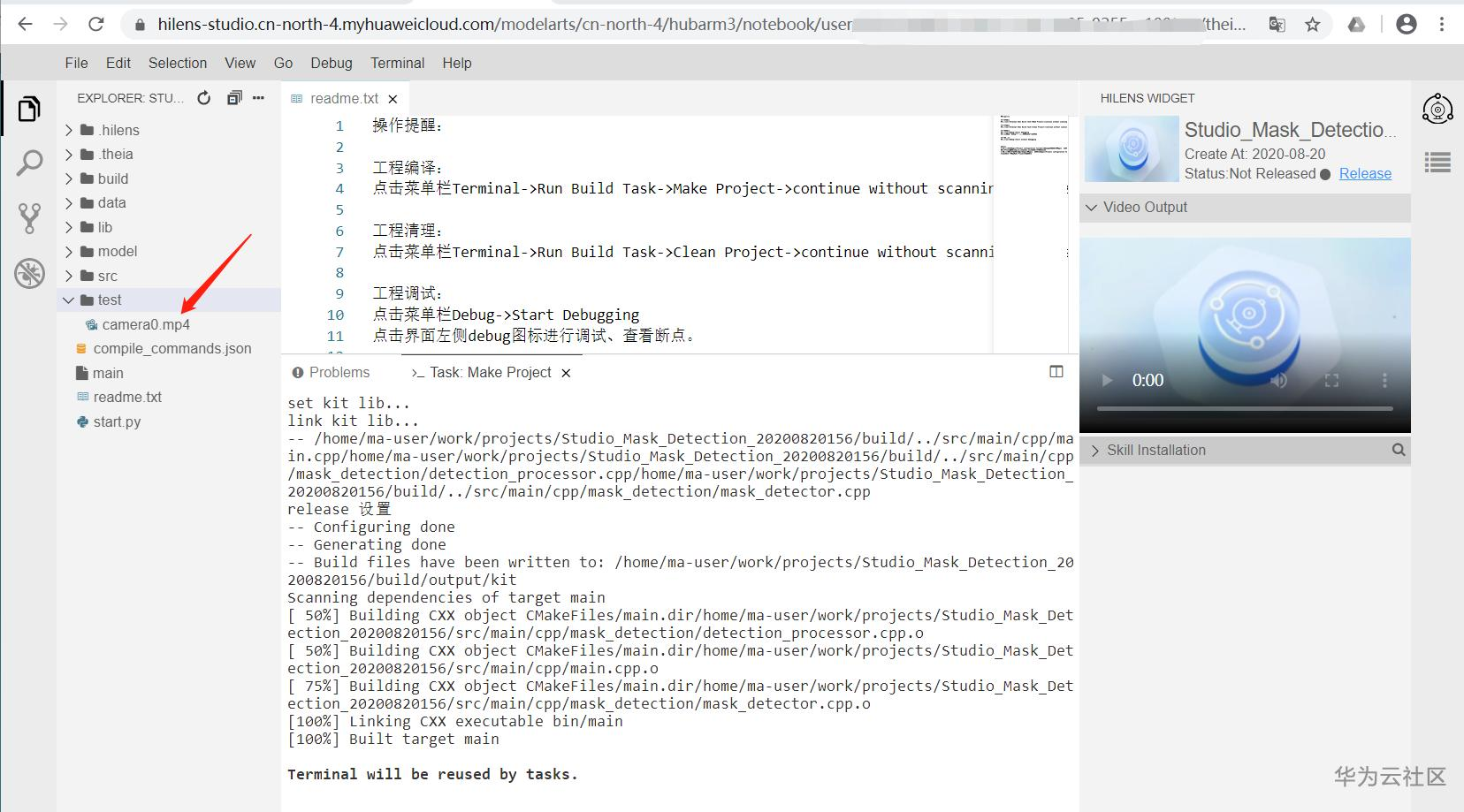Open the browser three-dot menu
1464x812 pixels.
(x=1442, y=24)
